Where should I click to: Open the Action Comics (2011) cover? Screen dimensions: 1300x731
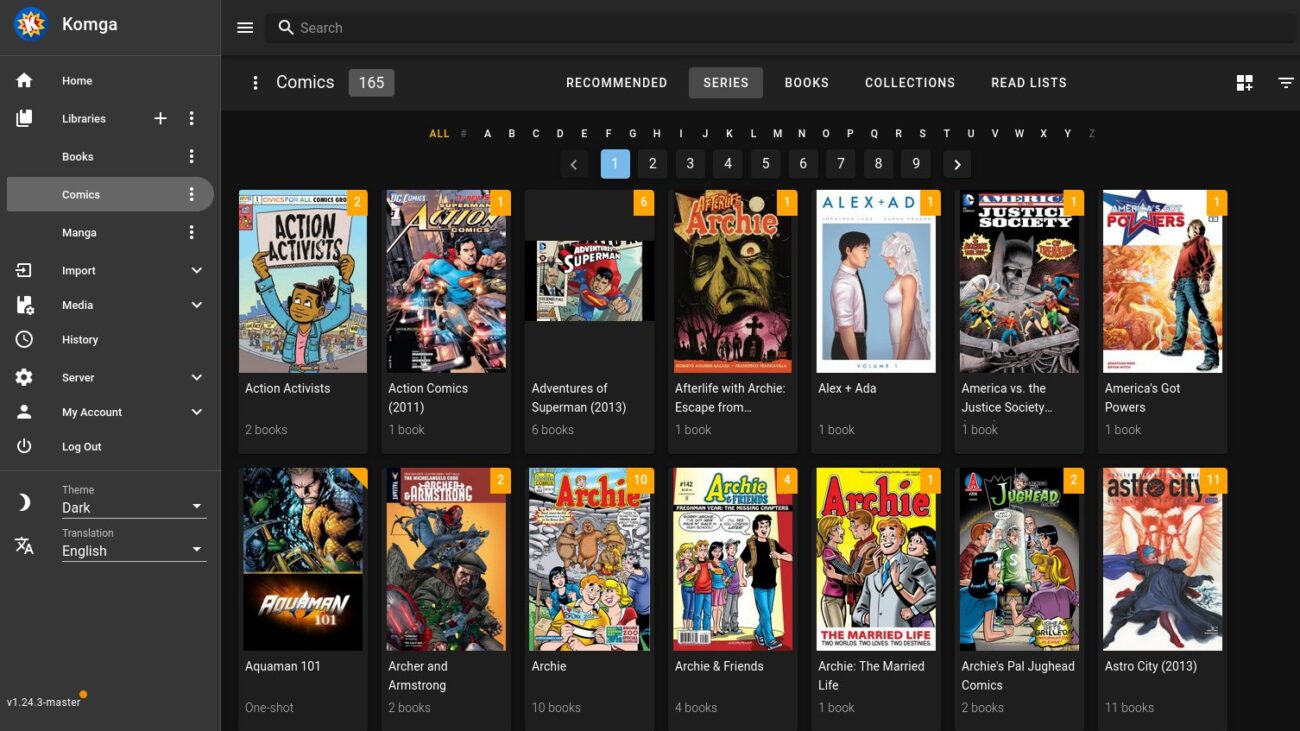446,282
